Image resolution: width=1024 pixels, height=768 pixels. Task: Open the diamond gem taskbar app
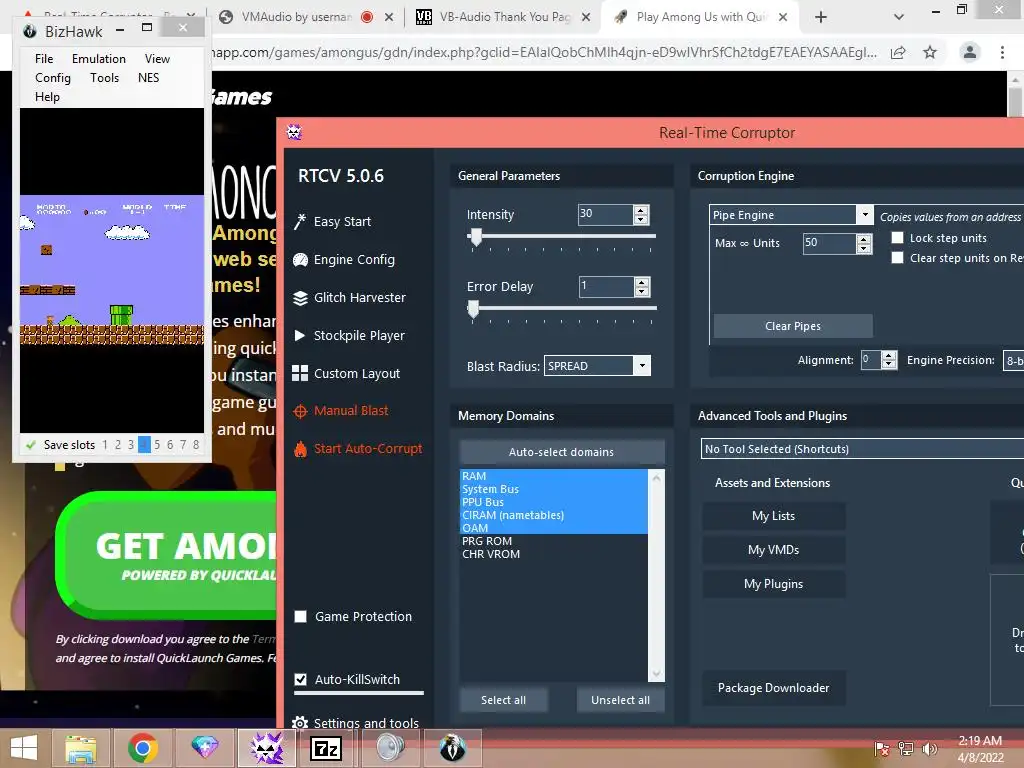[204, 748]
